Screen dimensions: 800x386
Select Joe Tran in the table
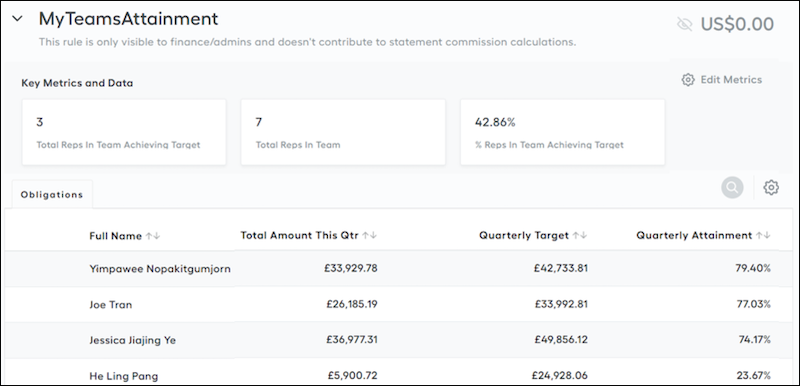[111, 304]
